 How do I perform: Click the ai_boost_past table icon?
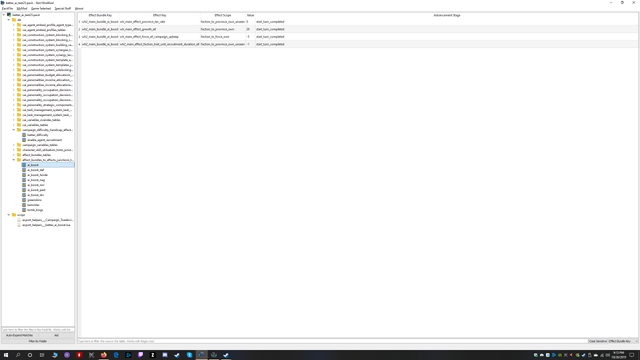pos(24,190)
